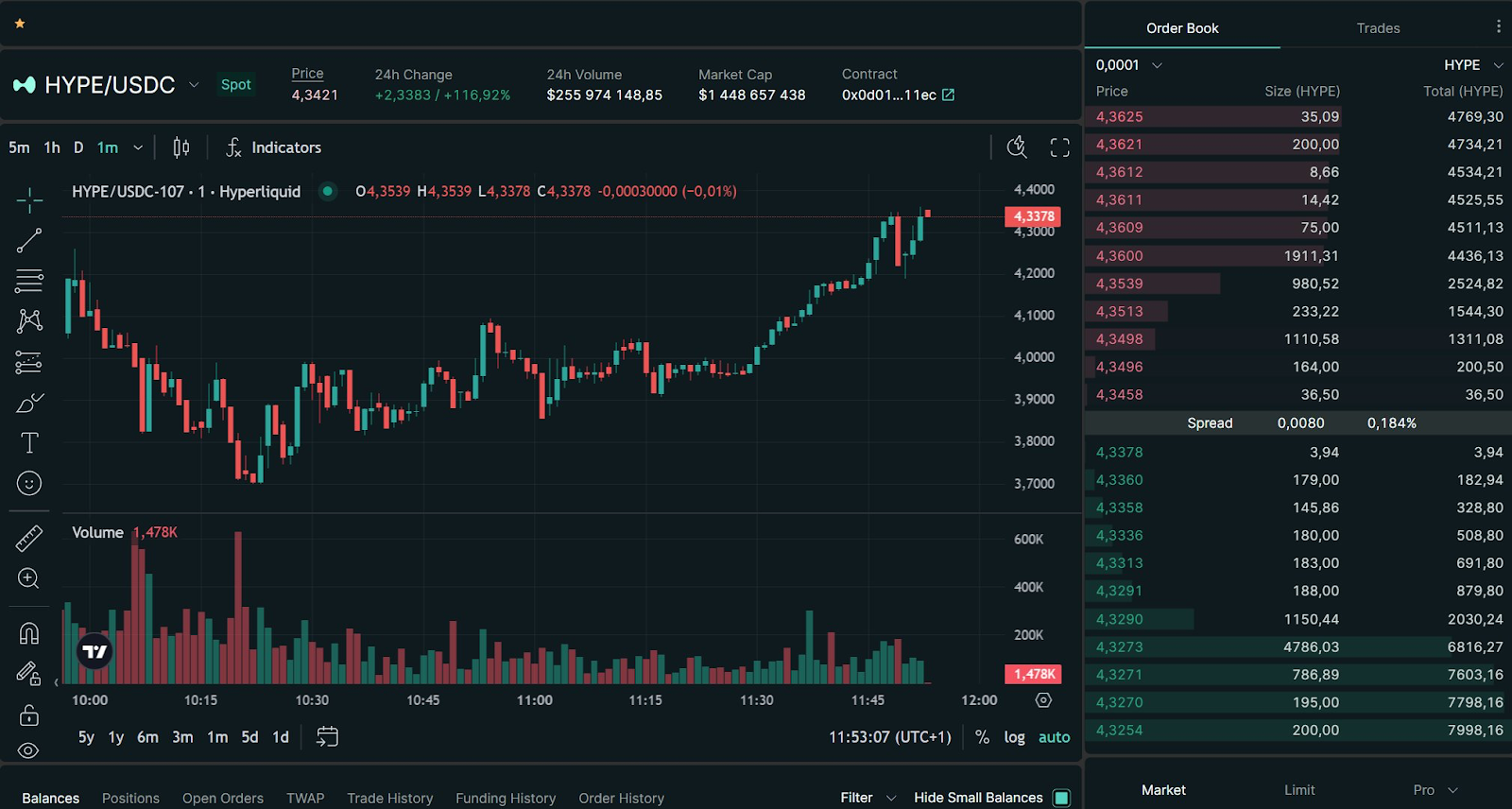1512x809 pixels.
Task: Open the timeframe interval dropdown arrow
Action: 138,147
